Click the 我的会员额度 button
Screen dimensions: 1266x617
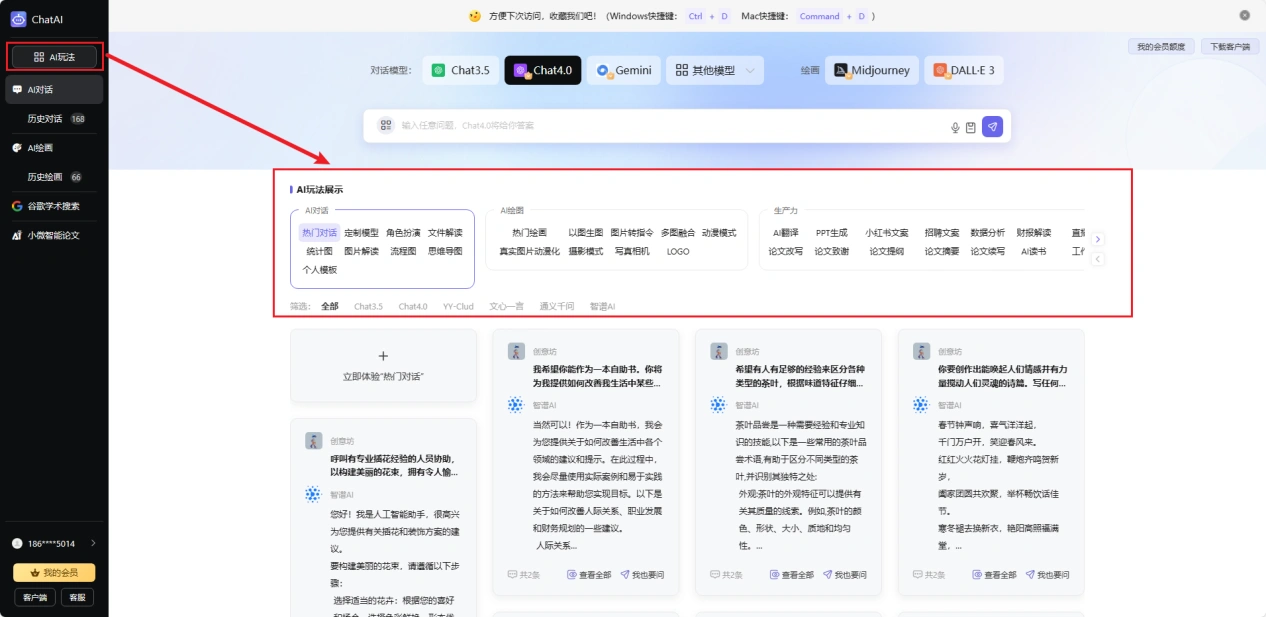coord(1161,47)
